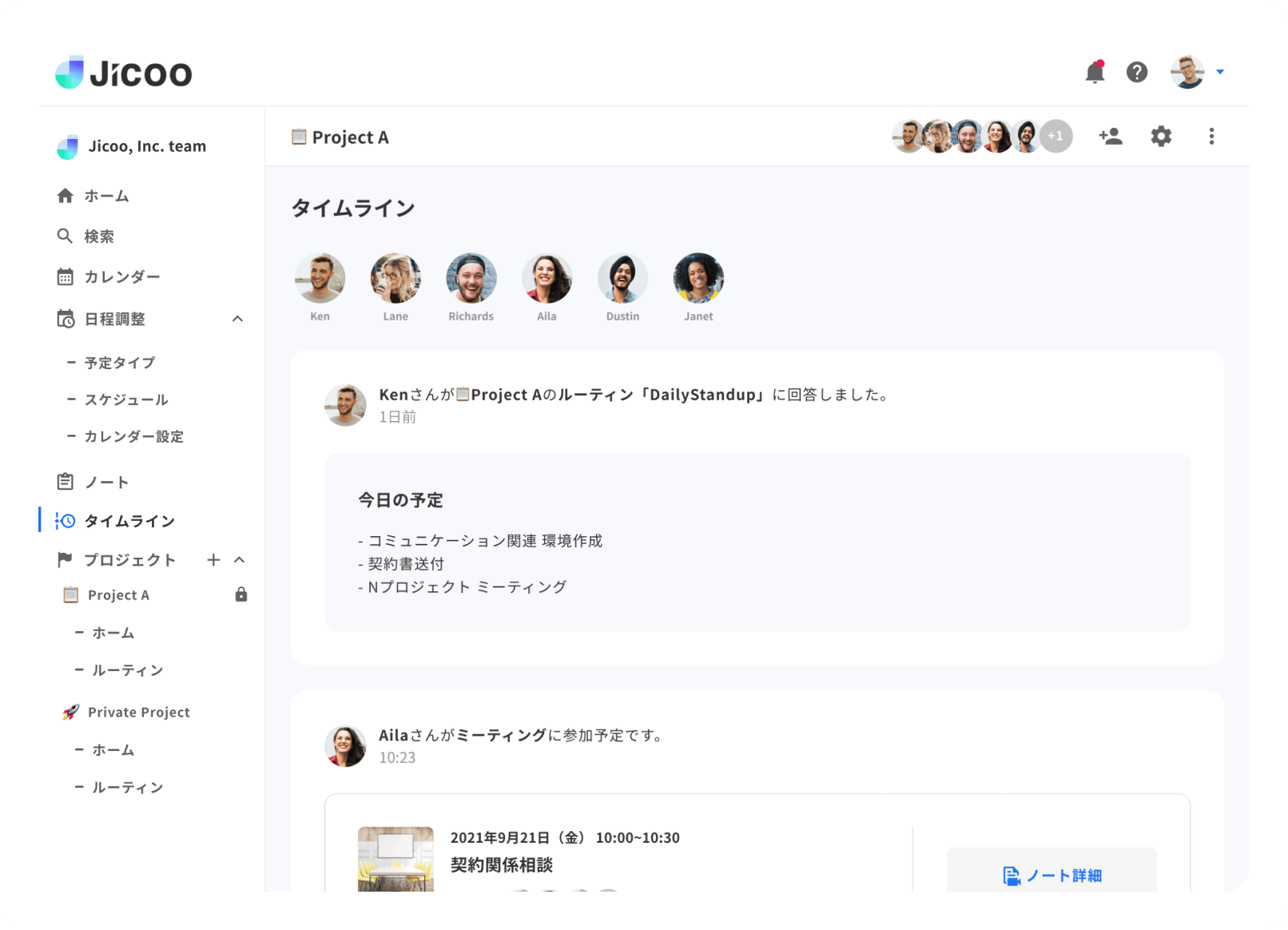Open Project A settings gear

click(1160, 136)
